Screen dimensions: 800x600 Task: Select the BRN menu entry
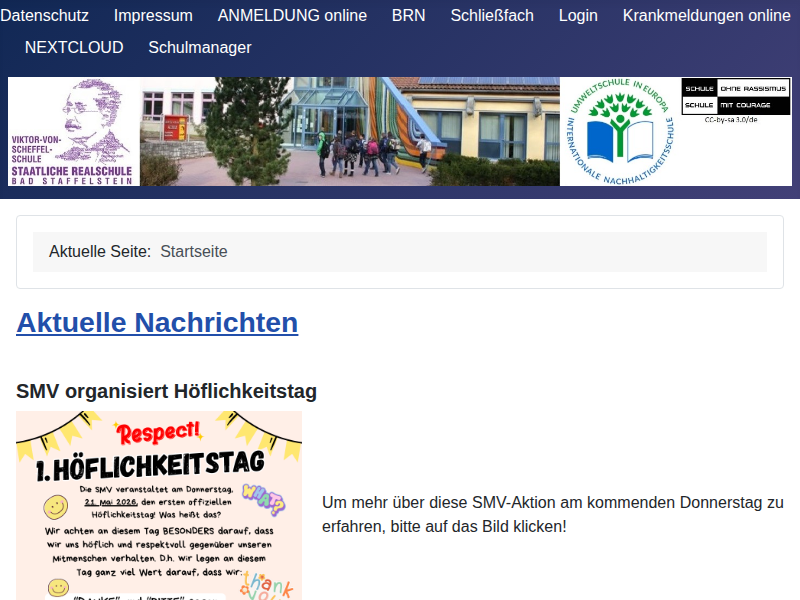tap(409, 15)
